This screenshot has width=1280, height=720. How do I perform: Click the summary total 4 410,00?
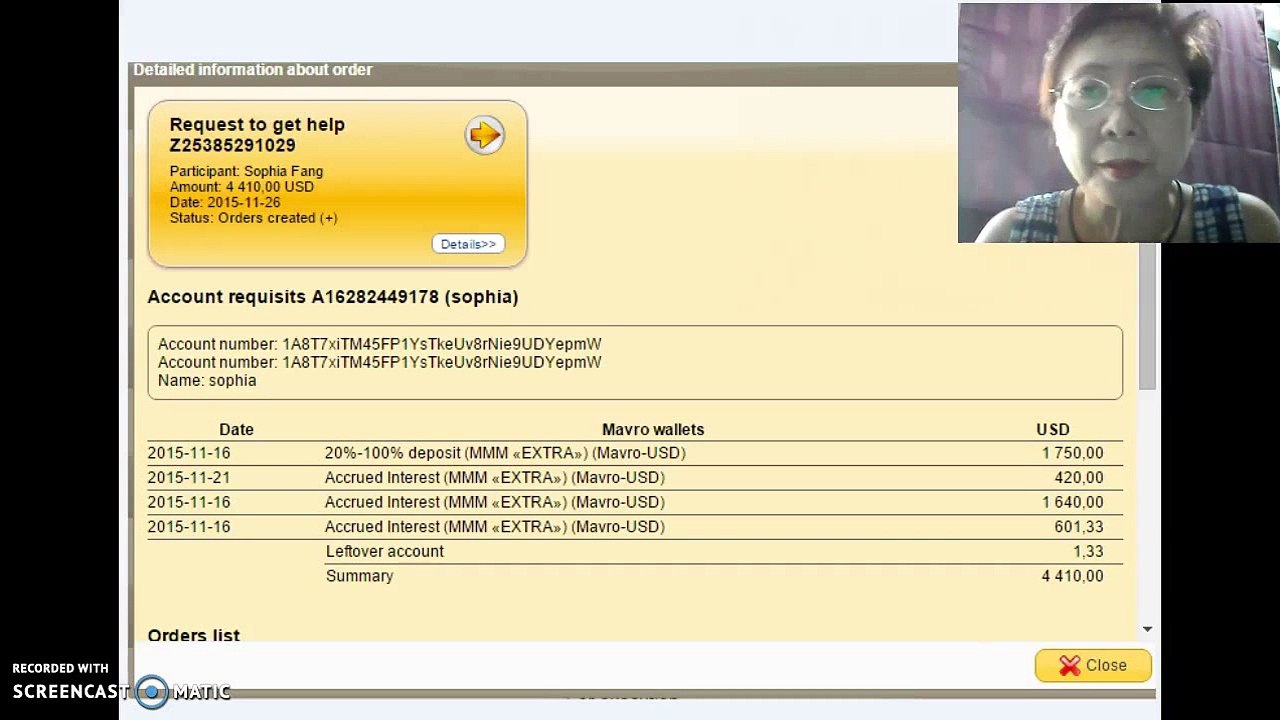(1072, 576)
